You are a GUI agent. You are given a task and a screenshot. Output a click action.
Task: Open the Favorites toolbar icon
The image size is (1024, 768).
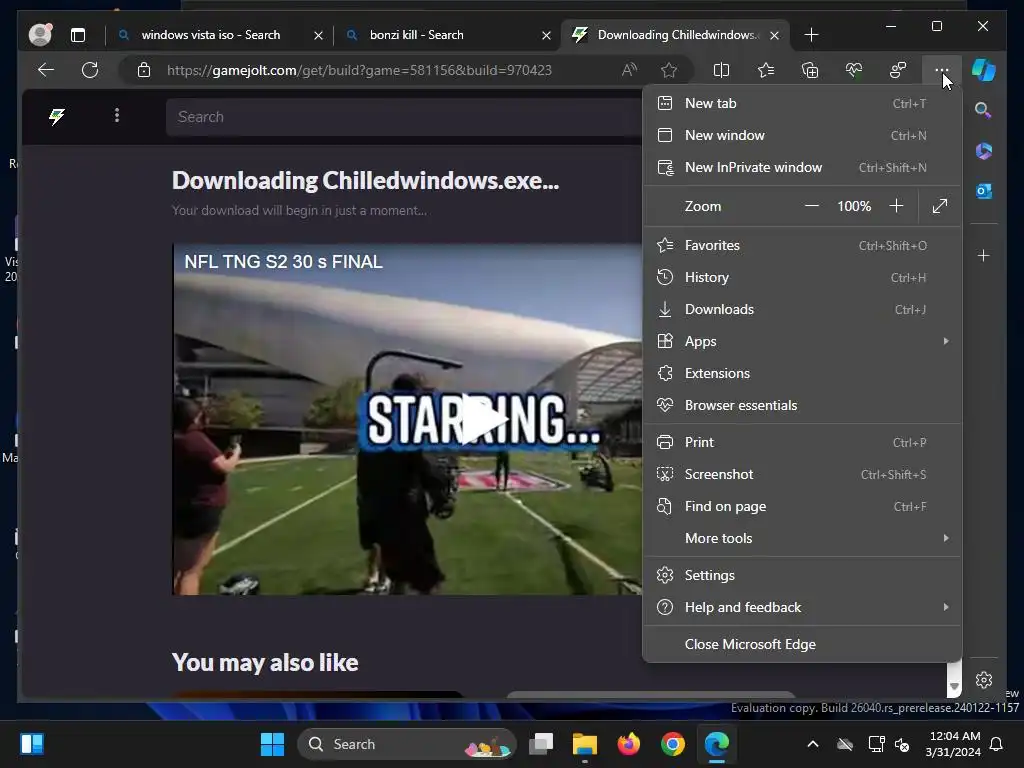pos(766,70)
